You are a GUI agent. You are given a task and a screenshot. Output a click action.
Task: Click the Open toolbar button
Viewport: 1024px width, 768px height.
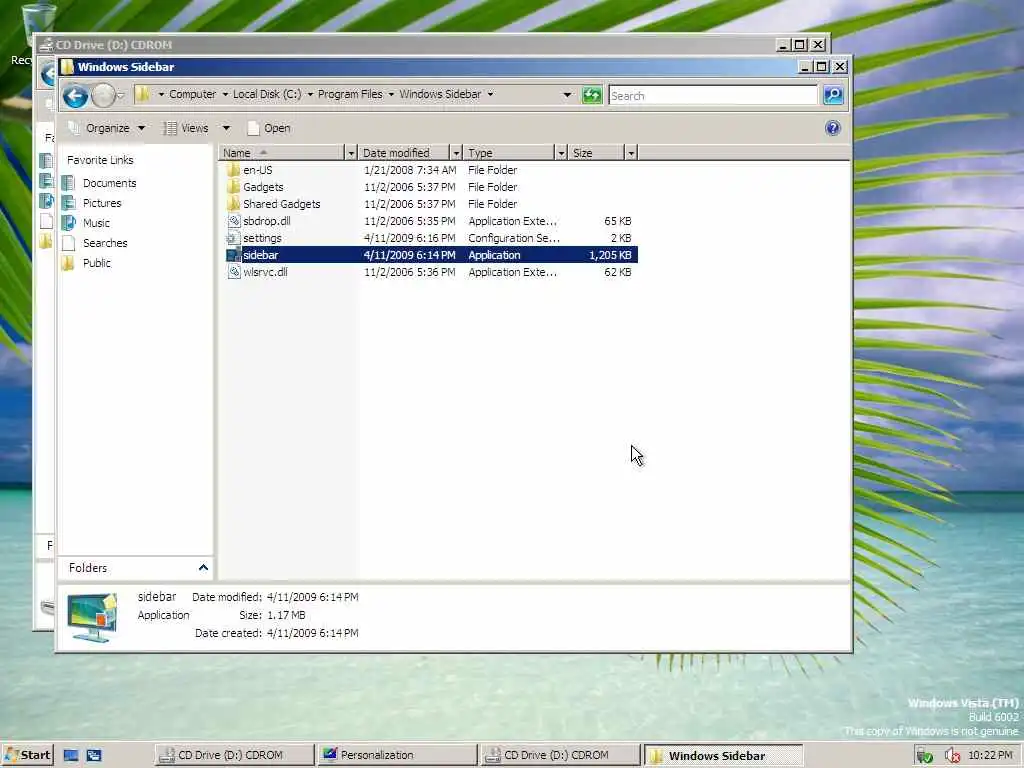pyautogui.click(x=268, y=128)
